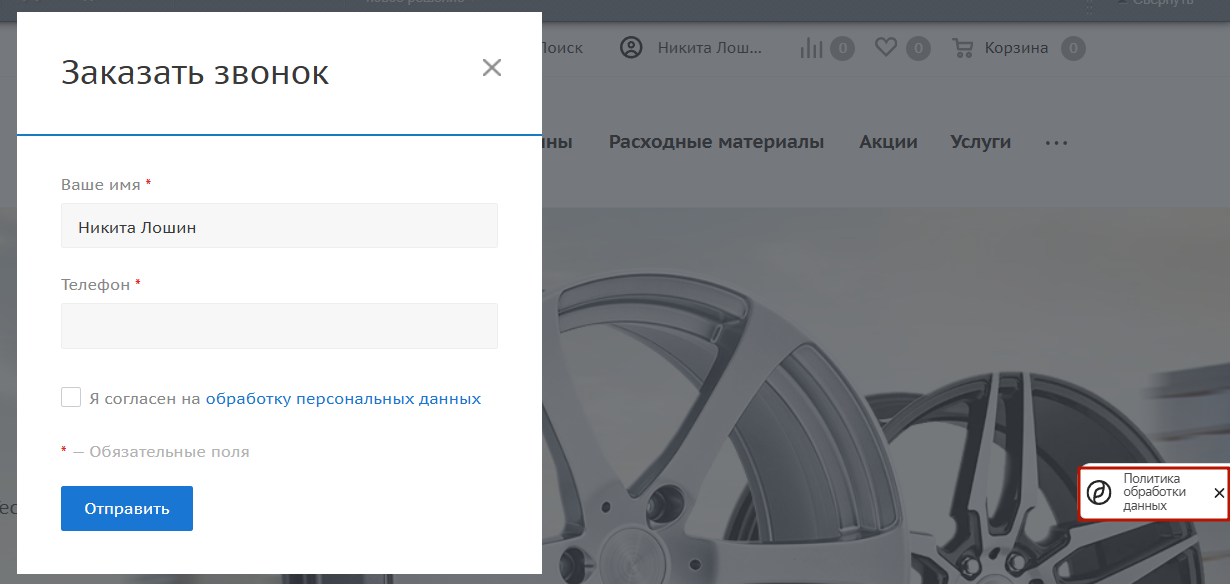Open the 'Расходные материалы' menu item
This screenshot has height=584, width=1230.
716,142
